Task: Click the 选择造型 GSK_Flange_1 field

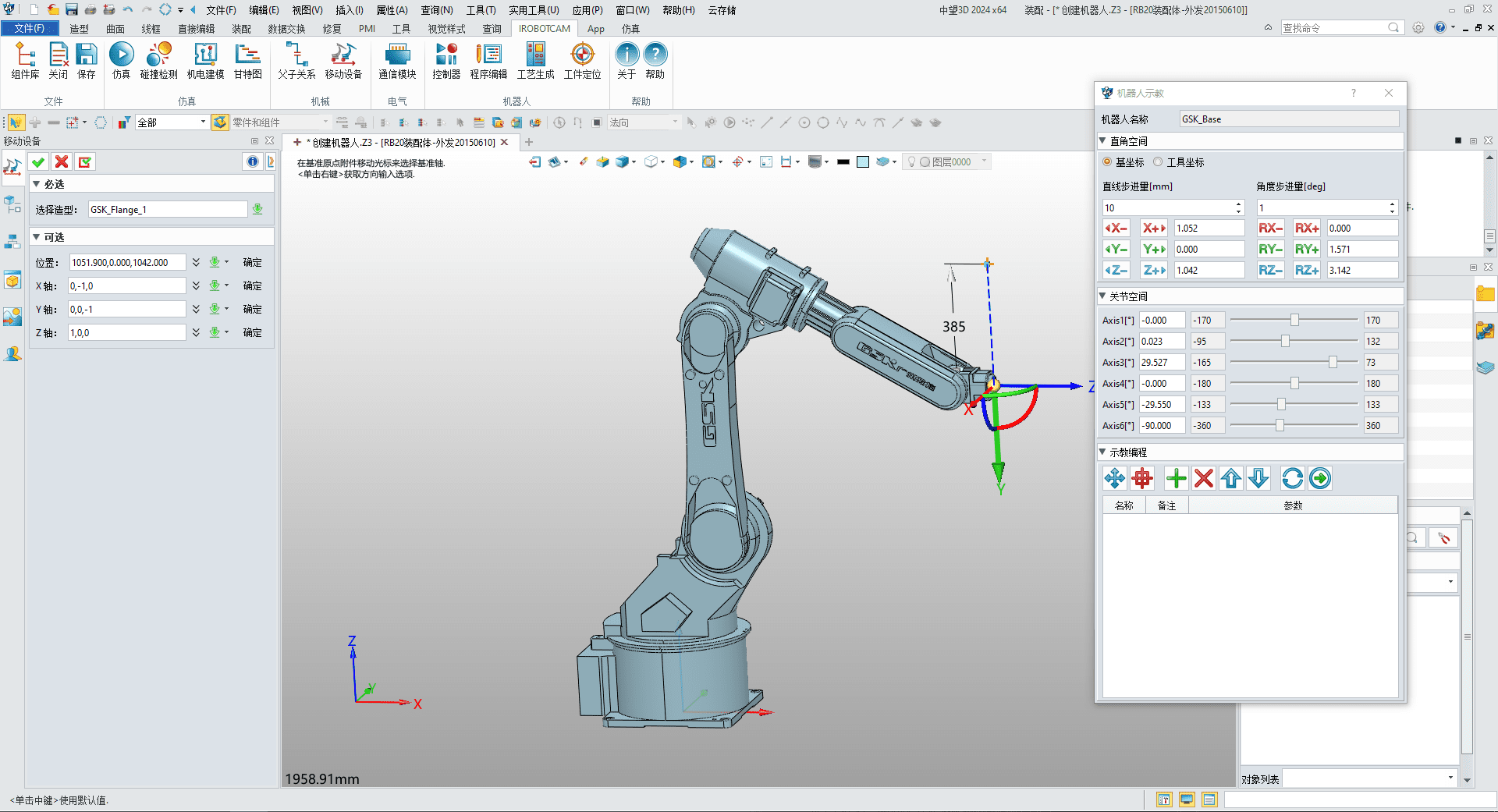Action: pos(167,209)
